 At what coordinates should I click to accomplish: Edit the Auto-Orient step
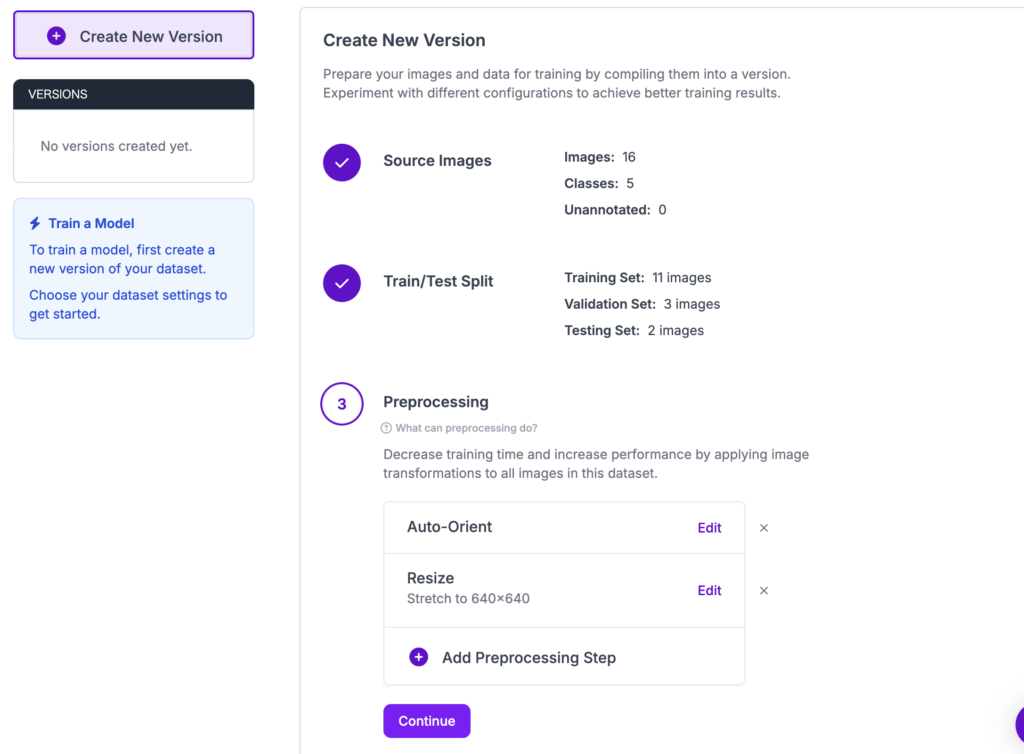(x=709, y=528)
